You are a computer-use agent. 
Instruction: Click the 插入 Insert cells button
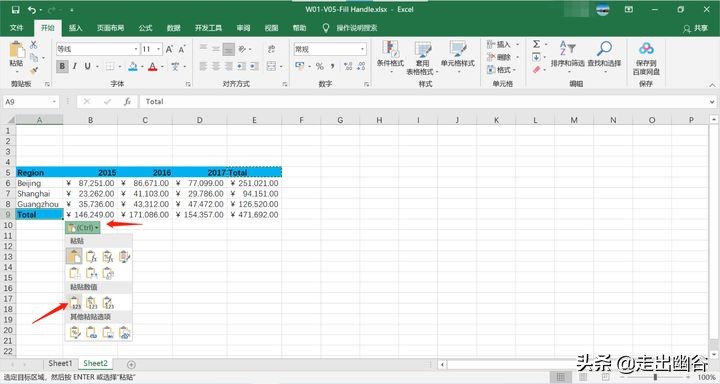coord(502,45)
